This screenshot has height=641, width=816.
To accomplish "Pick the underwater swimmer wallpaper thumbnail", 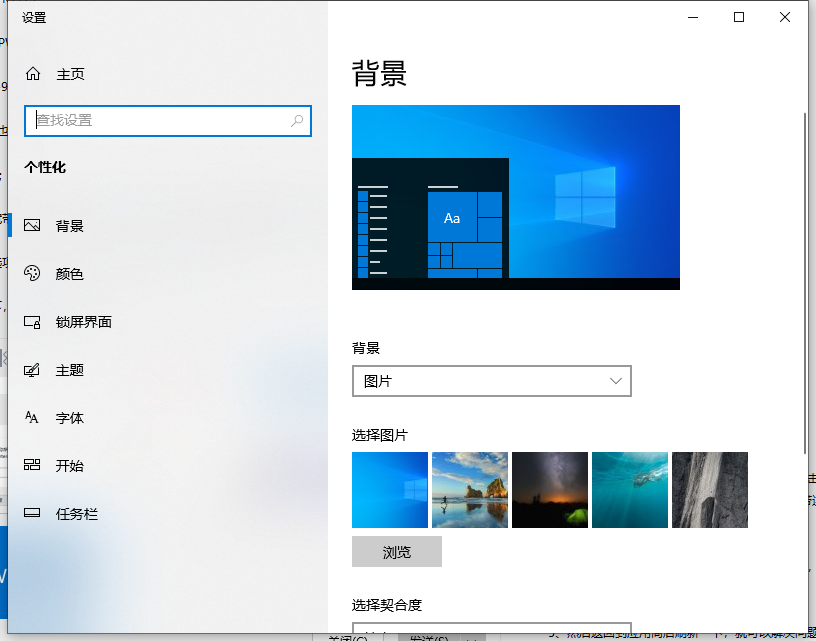I will tap(630, 490).
